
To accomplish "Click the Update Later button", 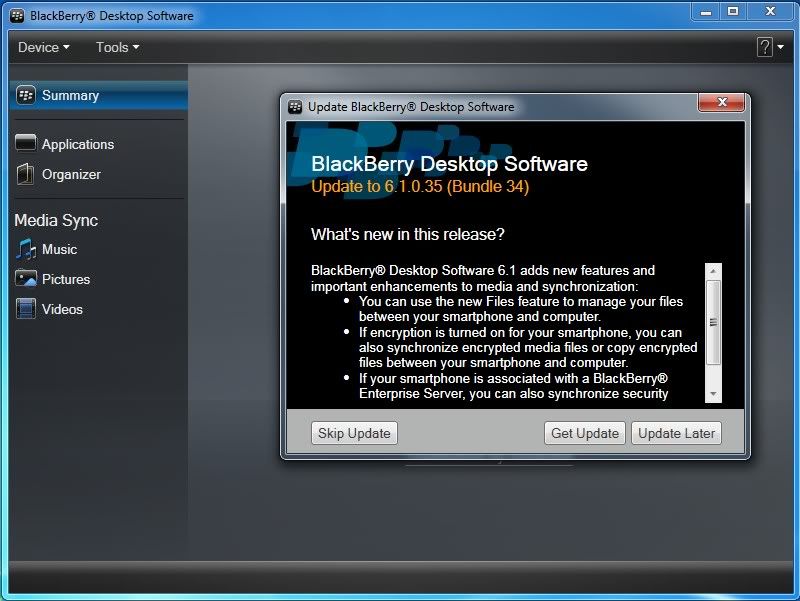I will 677,433.
